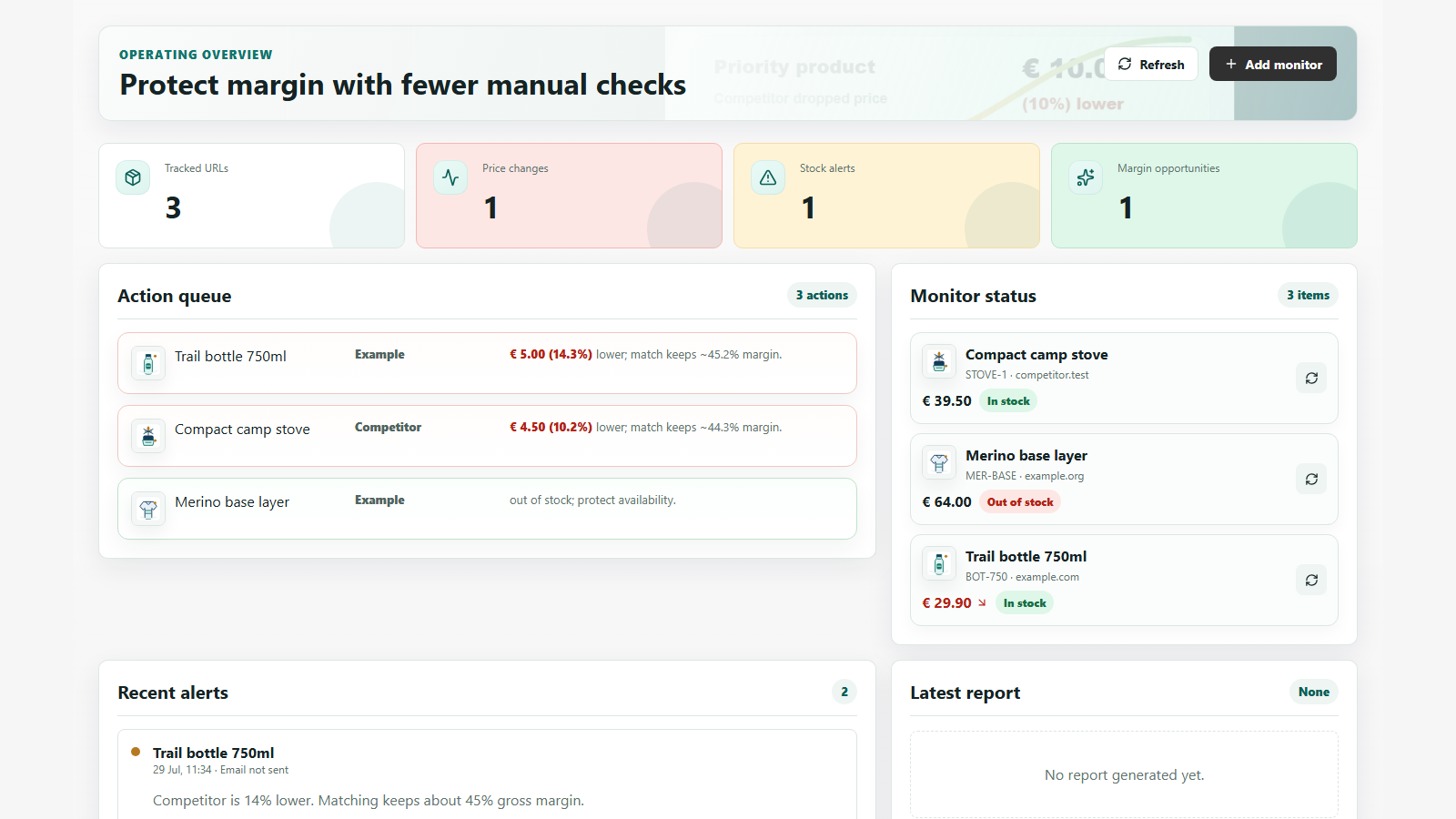Select Compact camp stove action row

point(487,436)
